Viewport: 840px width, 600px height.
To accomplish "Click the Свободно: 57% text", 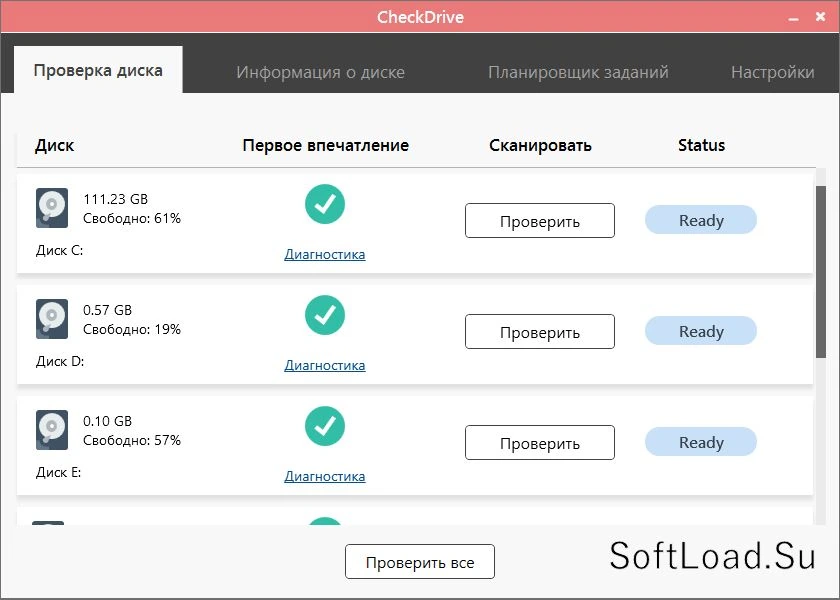I will (x=132, y=440).
